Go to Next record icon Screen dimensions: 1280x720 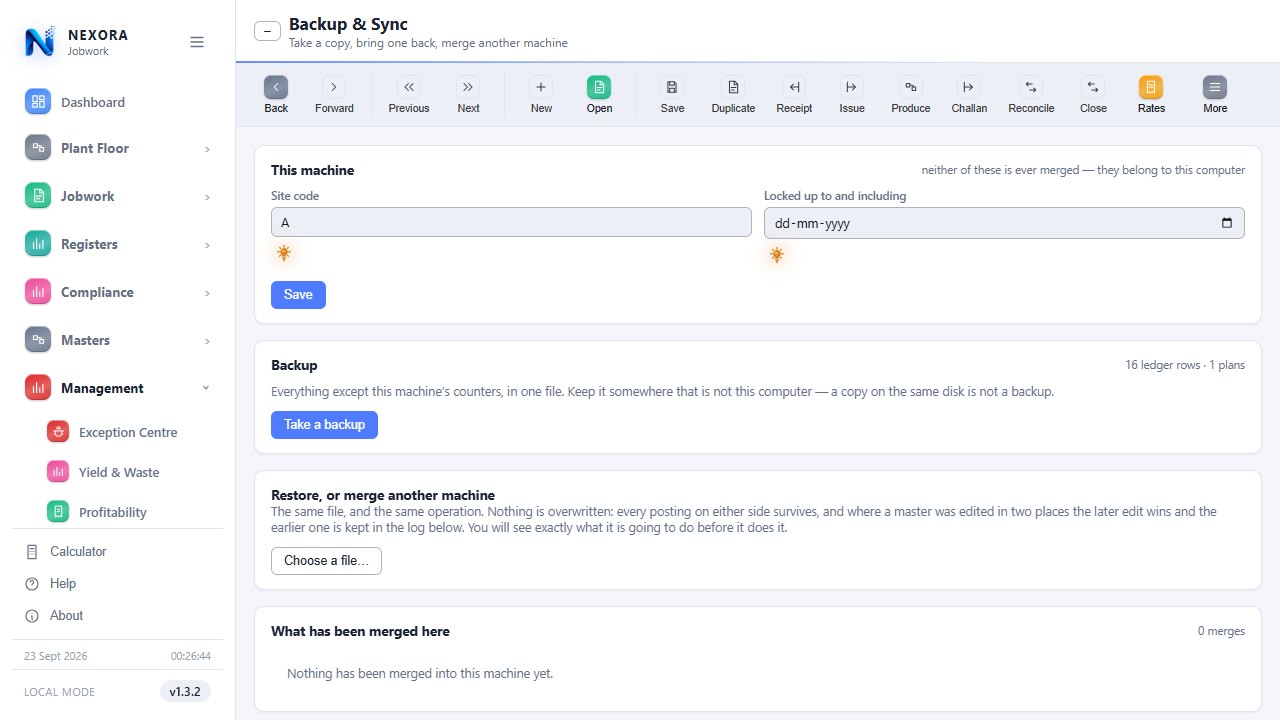(468, 87)
